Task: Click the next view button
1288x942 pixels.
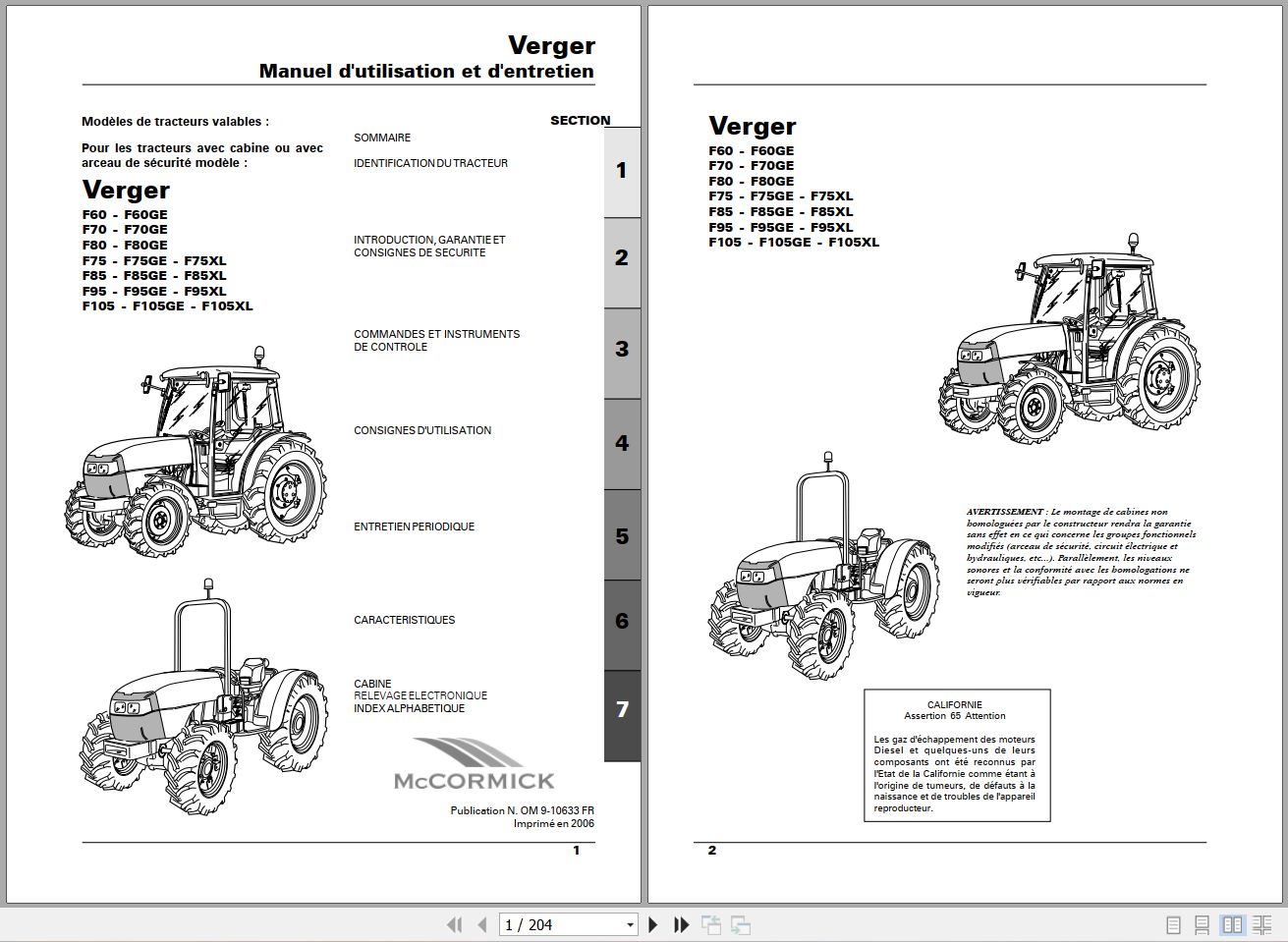Action: [x=741, y=925]
